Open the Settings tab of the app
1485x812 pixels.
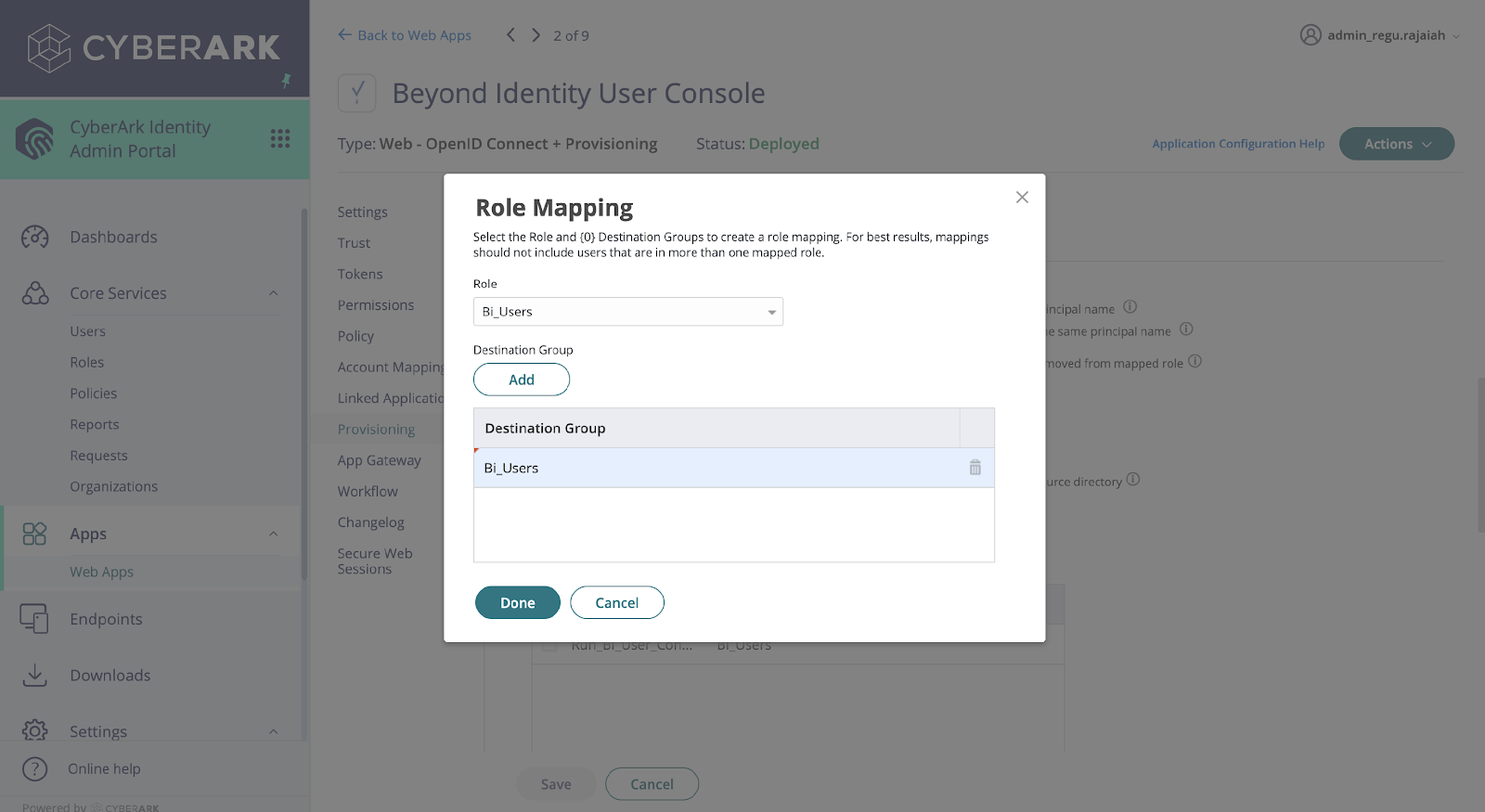click(363, 212)
